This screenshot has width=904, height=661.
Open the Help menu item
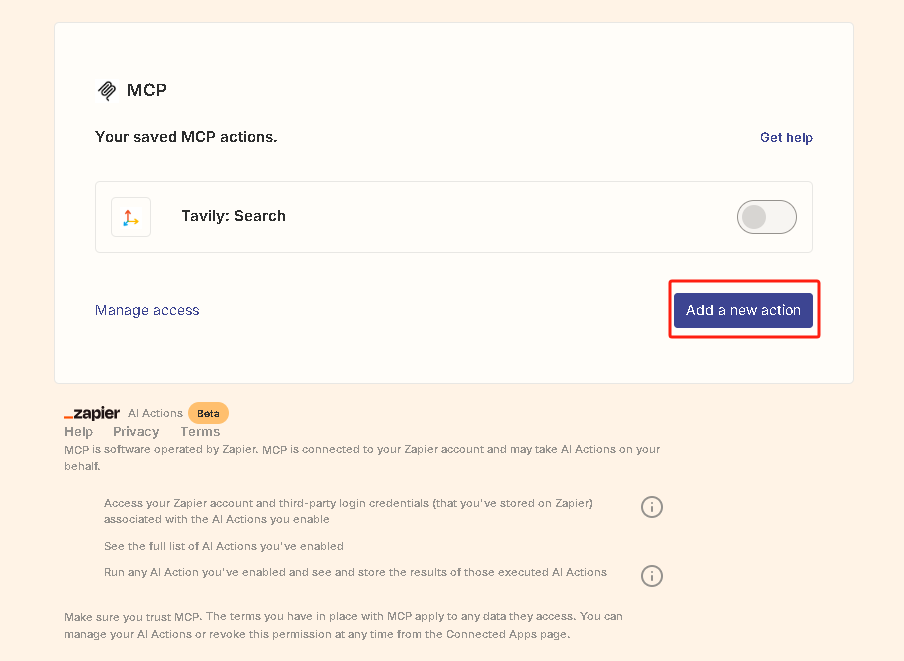(78, 431)
